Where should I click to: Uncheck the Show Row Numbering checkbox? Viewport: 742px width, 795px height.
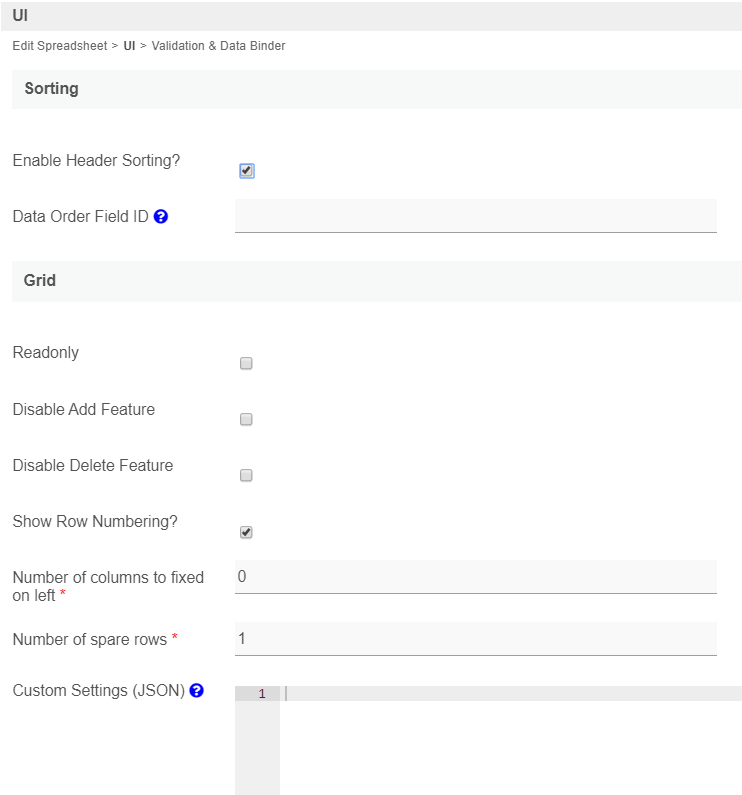point(246,533)
